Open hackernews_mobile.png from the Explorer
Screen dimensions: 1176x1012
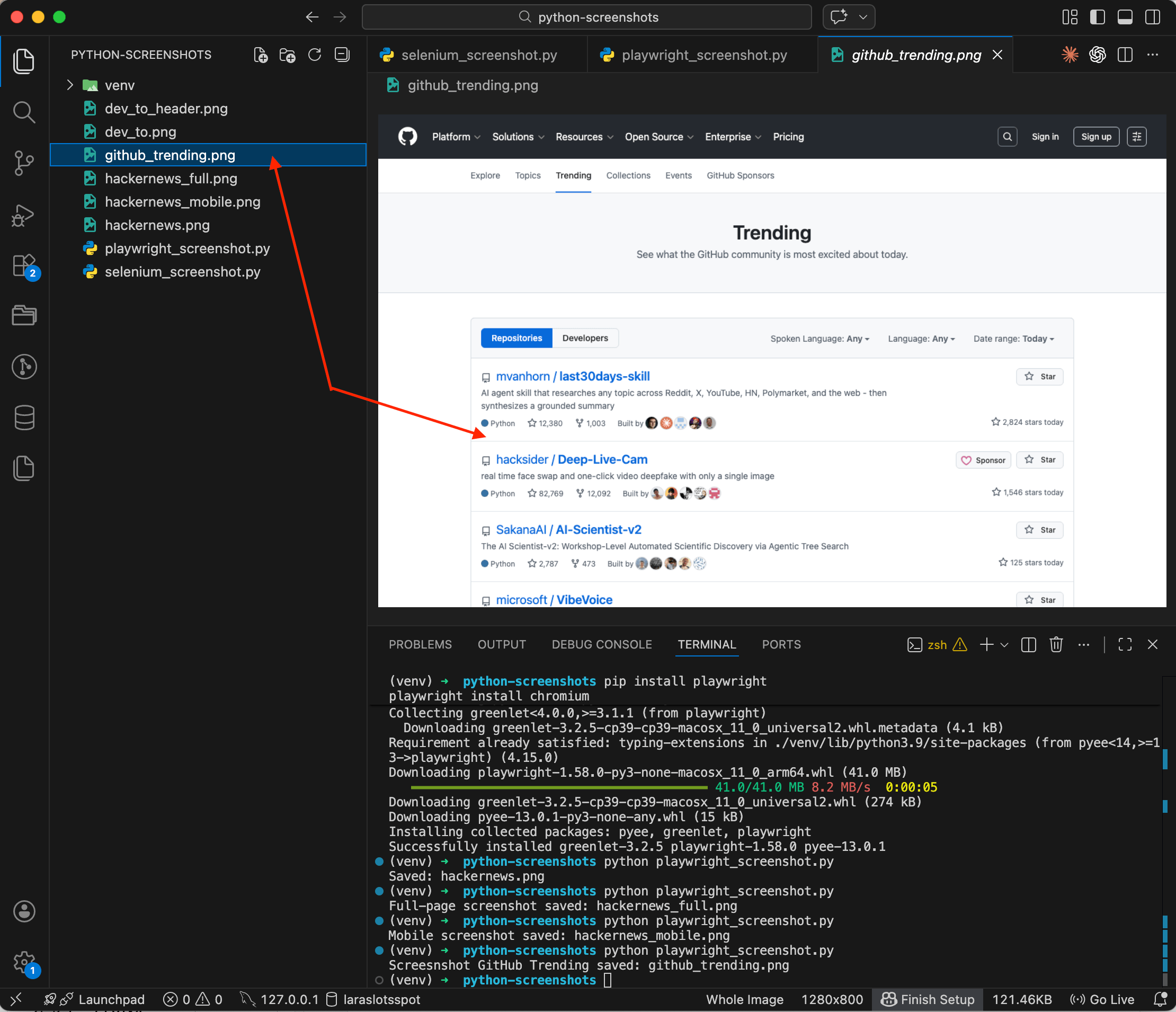pos(182,201)
